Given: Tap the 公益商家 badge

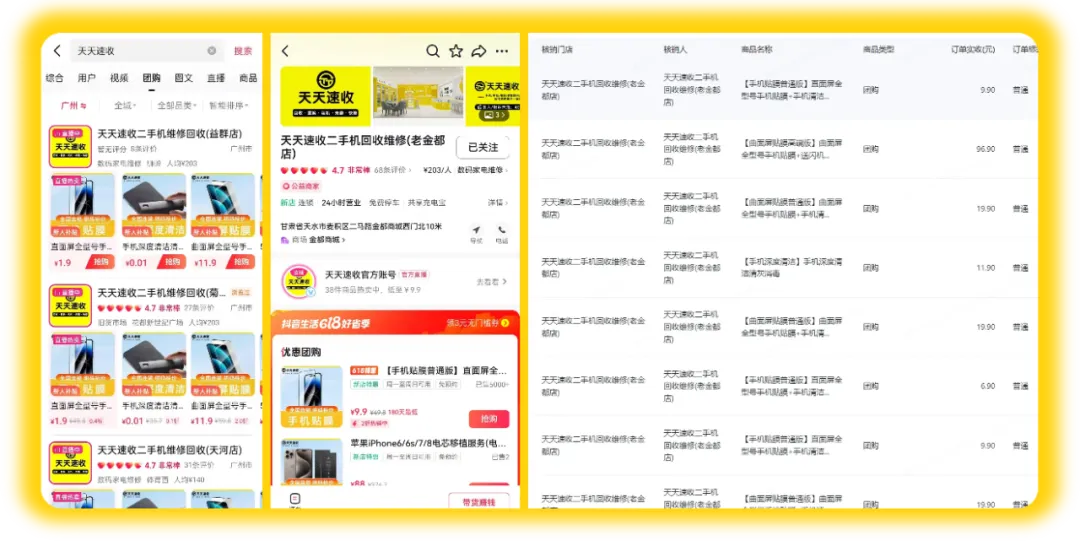Looking at the screenshot, I should (x=301, y=186).
